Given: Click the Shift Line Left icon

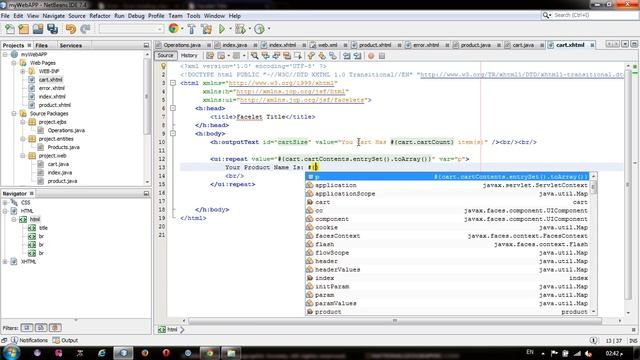Looking at the screenshot, I should click(347, 56).
